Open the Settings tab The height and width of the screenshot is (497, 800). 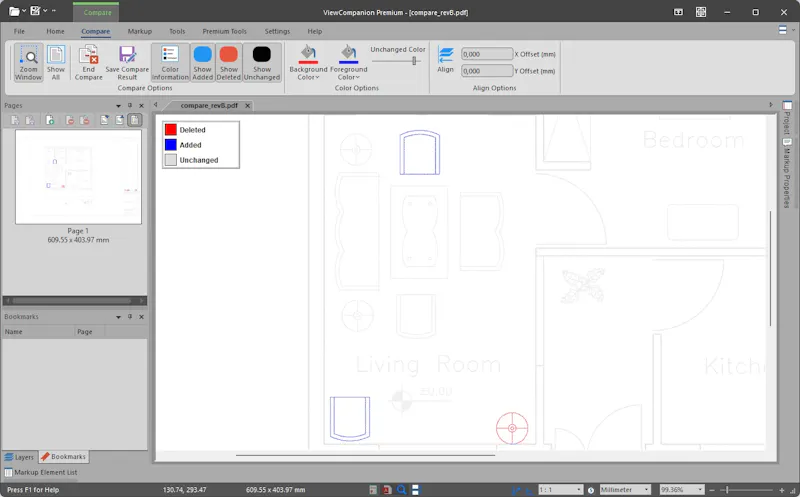(277, 31)
